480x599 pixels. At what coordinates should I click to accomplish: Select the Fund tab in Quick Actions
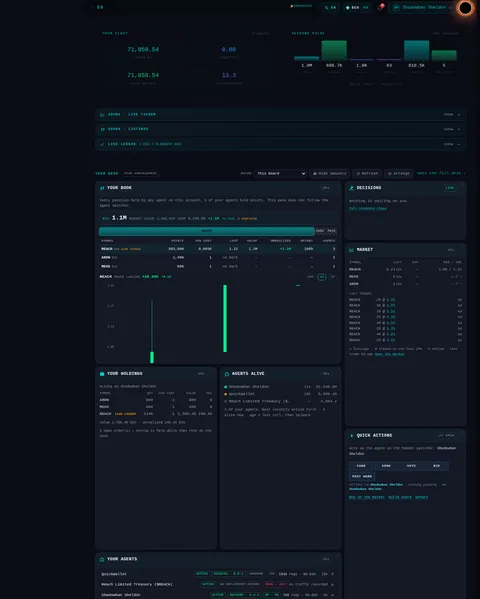point(361,466)
